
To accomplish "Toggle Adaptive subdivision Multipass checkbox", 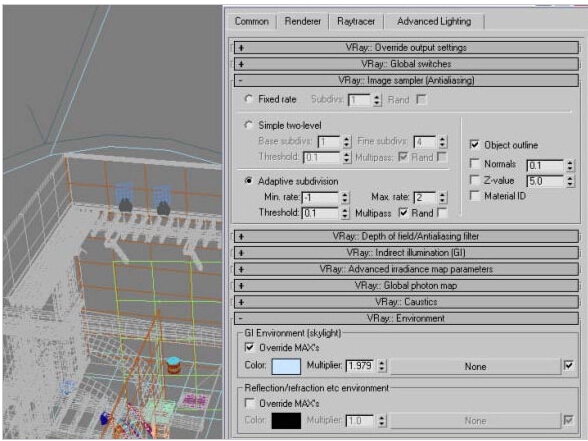I will point(403,213).
